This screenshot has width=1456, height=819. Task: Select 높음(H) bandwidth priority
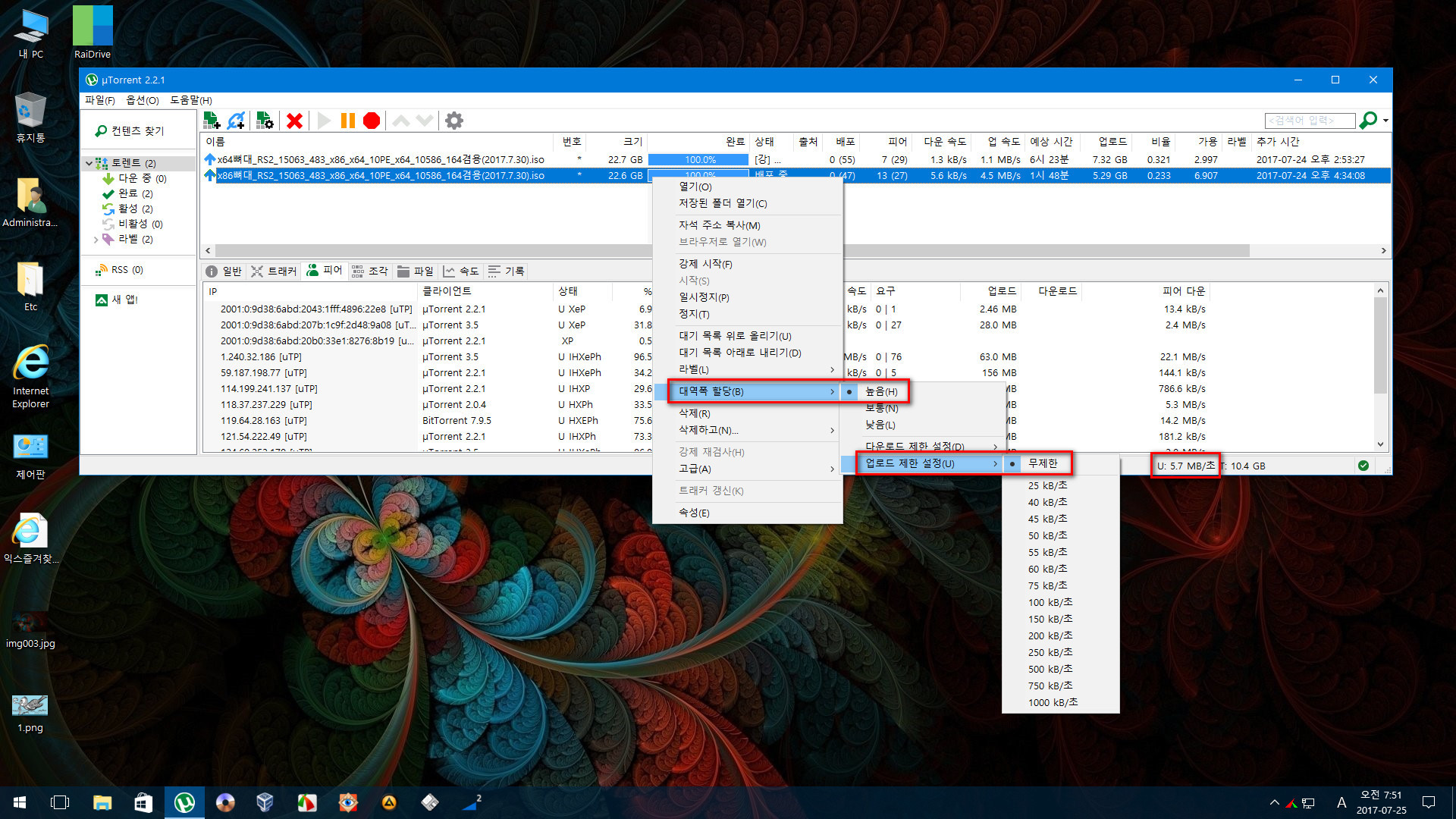(881, 391)
